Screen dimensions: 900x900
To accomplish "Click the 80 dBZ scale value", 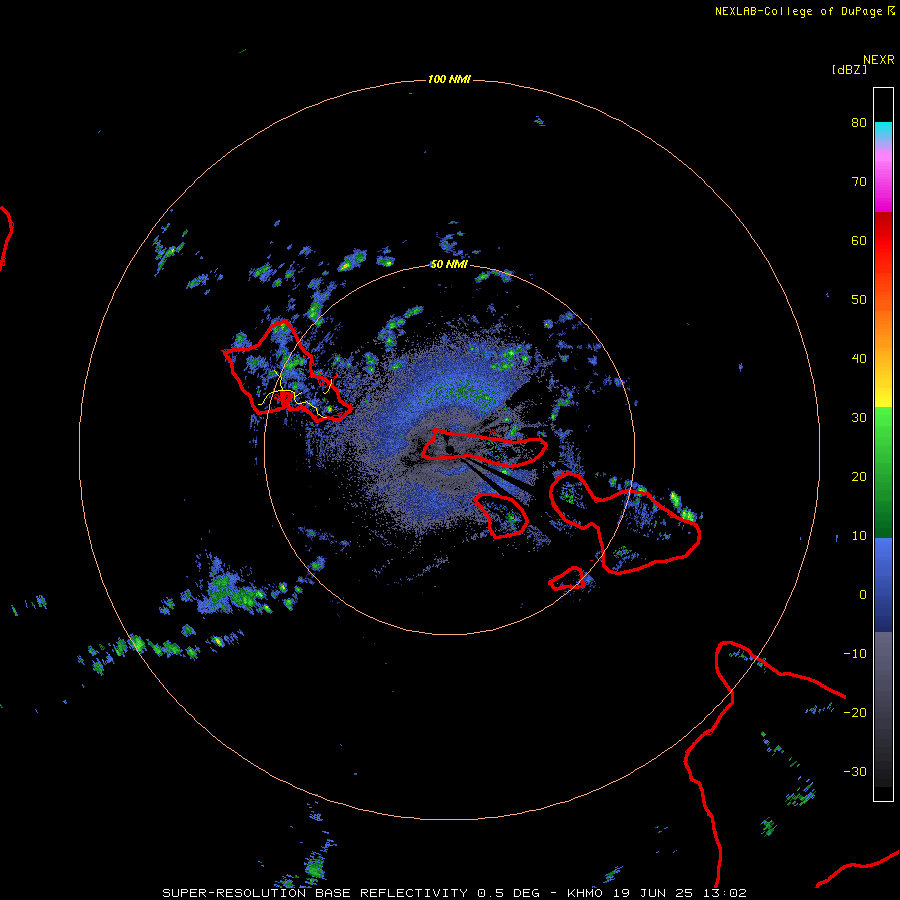I will [x=859, y=123].
